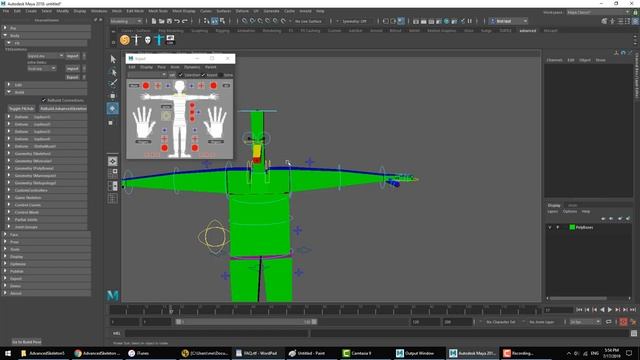Open the Pose menu in biped picker
The width and height of the screenshot is (640, 360).
point(162,67)
